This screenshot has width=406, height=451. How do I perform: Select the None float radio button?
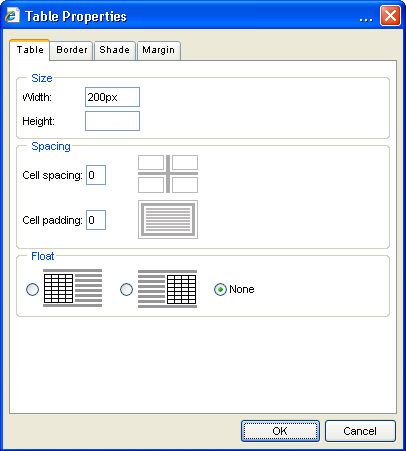[220, 289]
